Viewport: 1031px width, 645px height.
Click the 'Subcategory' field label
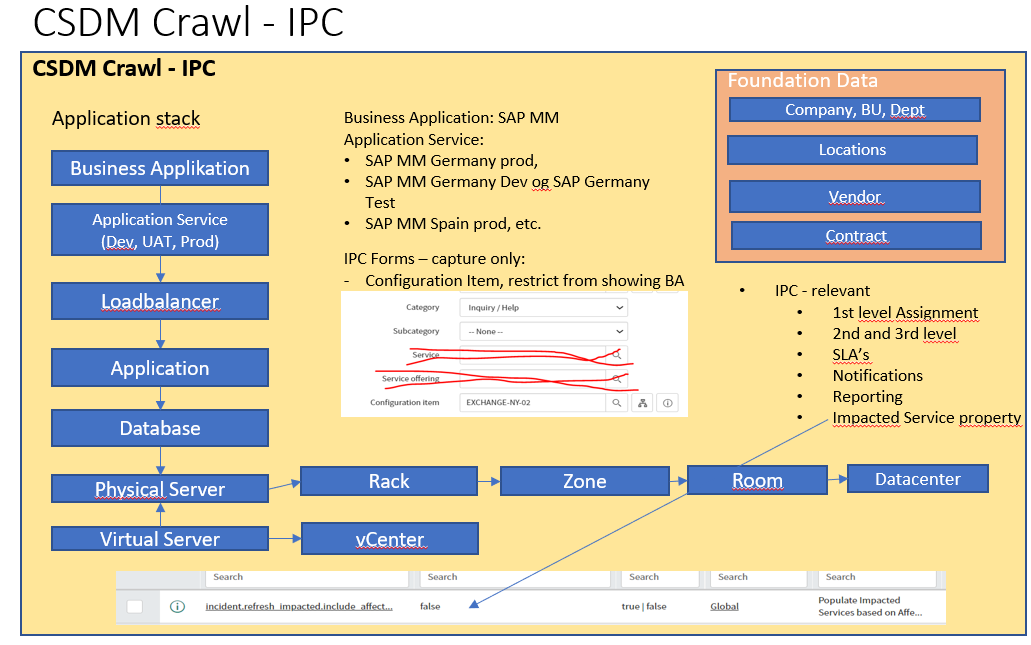(416, 331)
